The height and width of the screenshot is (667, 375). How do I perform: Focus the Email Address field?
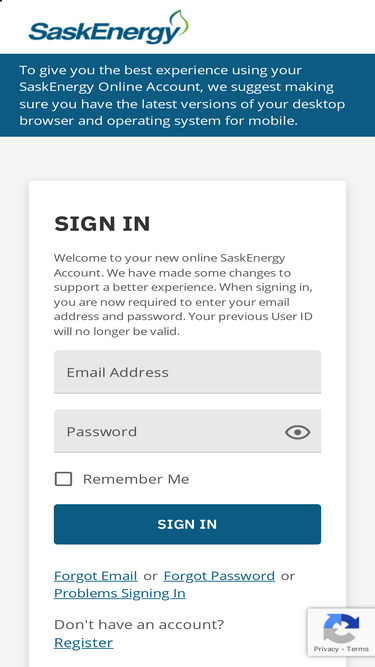[187, 372]
